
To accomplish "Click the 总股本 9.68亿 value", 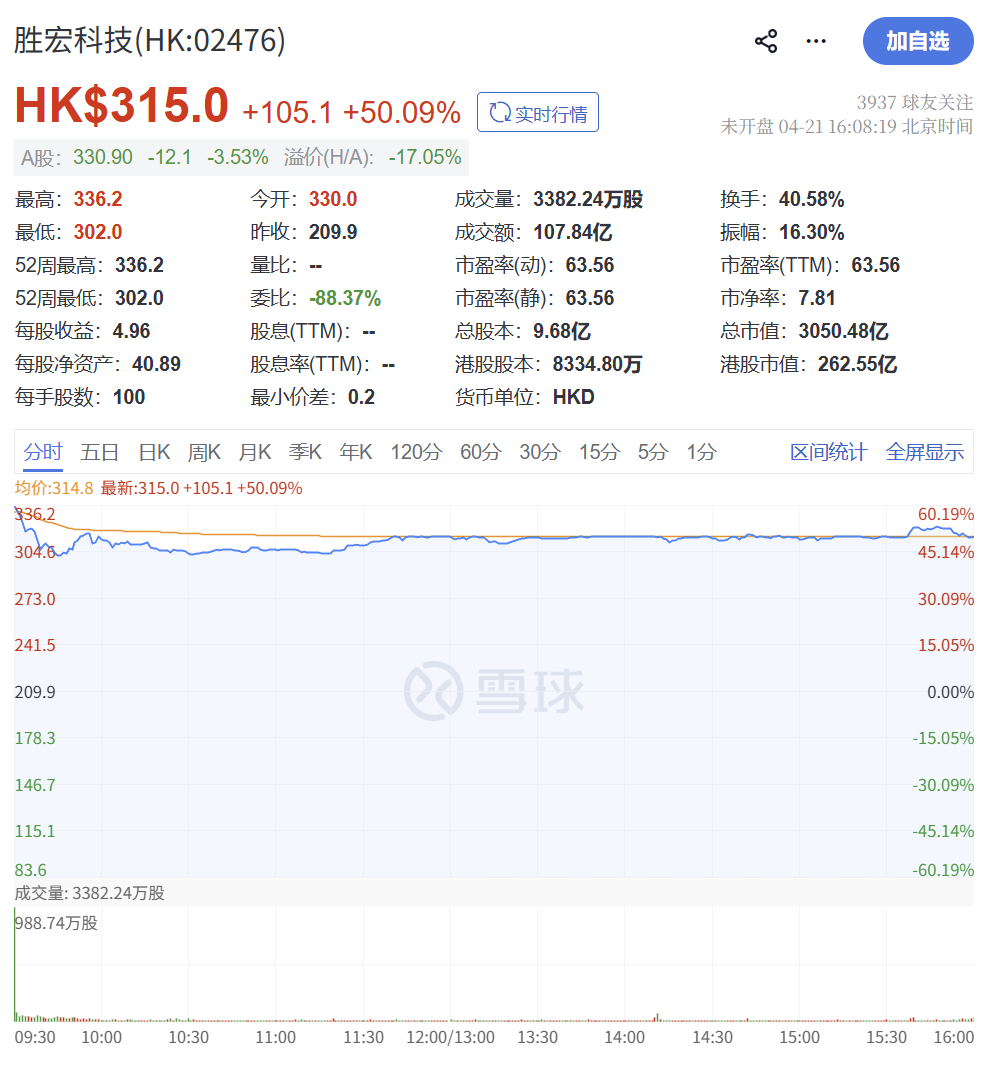I will (x=562, y=331).
